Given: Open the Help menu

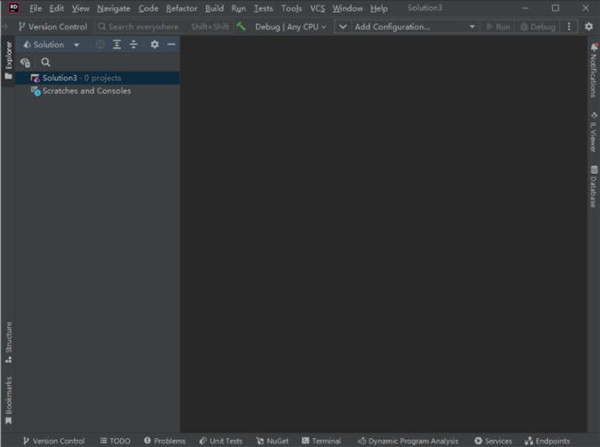Looking at the screenshot, I should 379,8.
